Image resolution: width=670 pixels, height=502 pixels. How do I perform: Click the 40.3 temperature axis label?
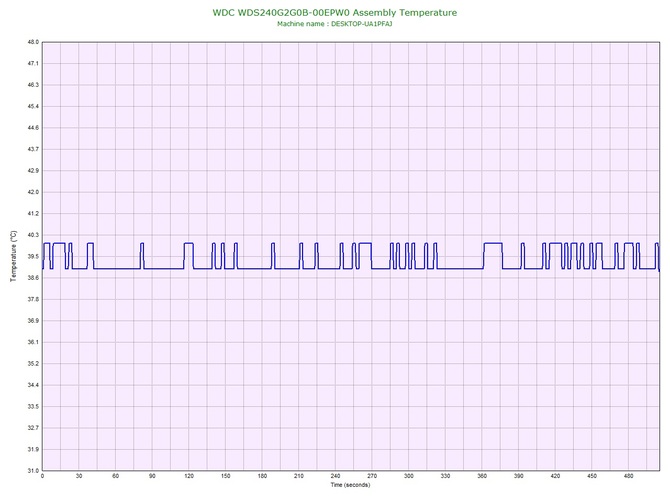33,235
